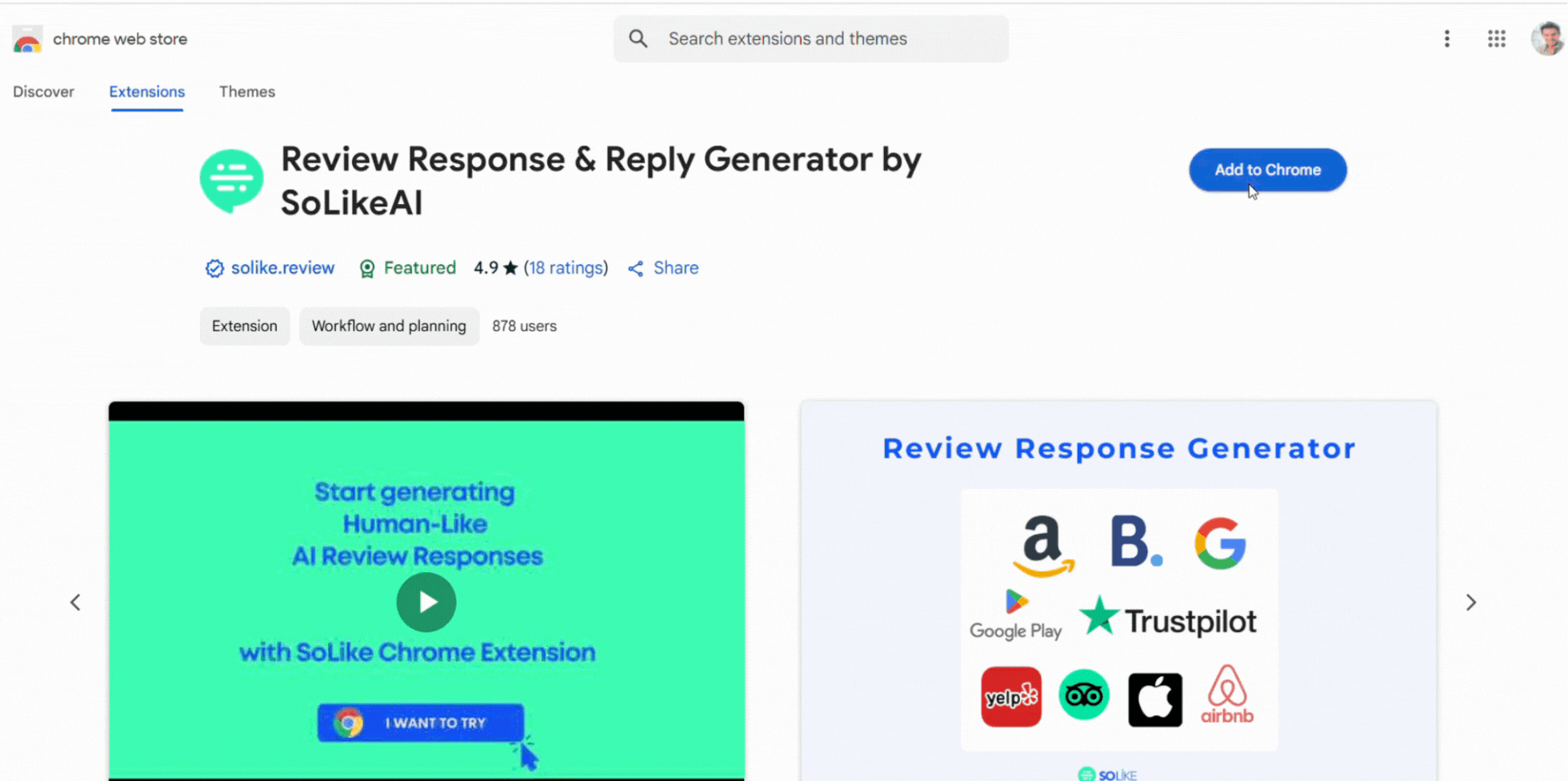Click the Featured award badge icon
The width and height of the screenshot is (1568, 781).
click(x=366, y=268)
